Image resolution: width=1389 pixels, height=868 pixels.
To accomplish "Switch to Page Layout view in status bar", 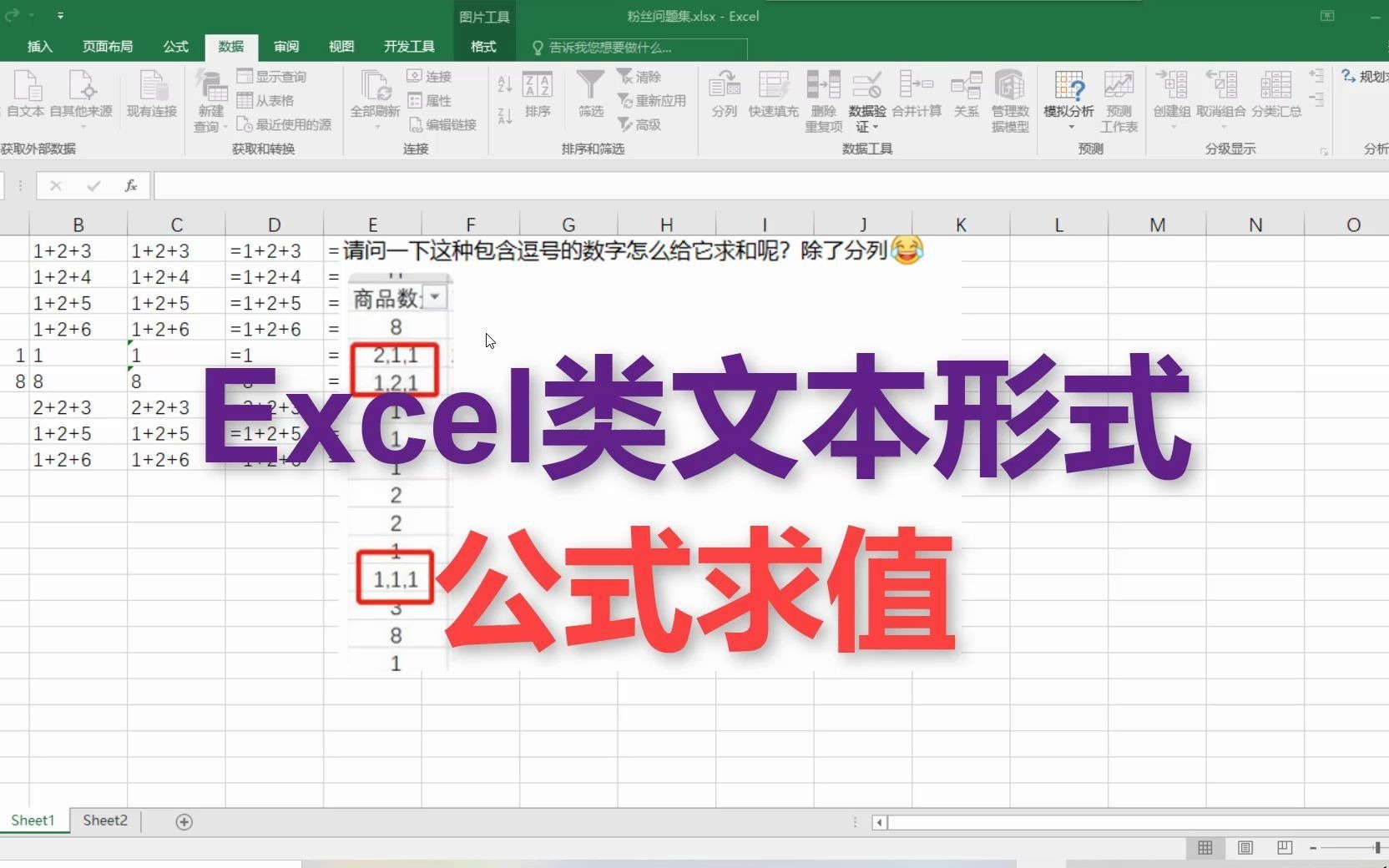I will click(x=1245, y=848).
